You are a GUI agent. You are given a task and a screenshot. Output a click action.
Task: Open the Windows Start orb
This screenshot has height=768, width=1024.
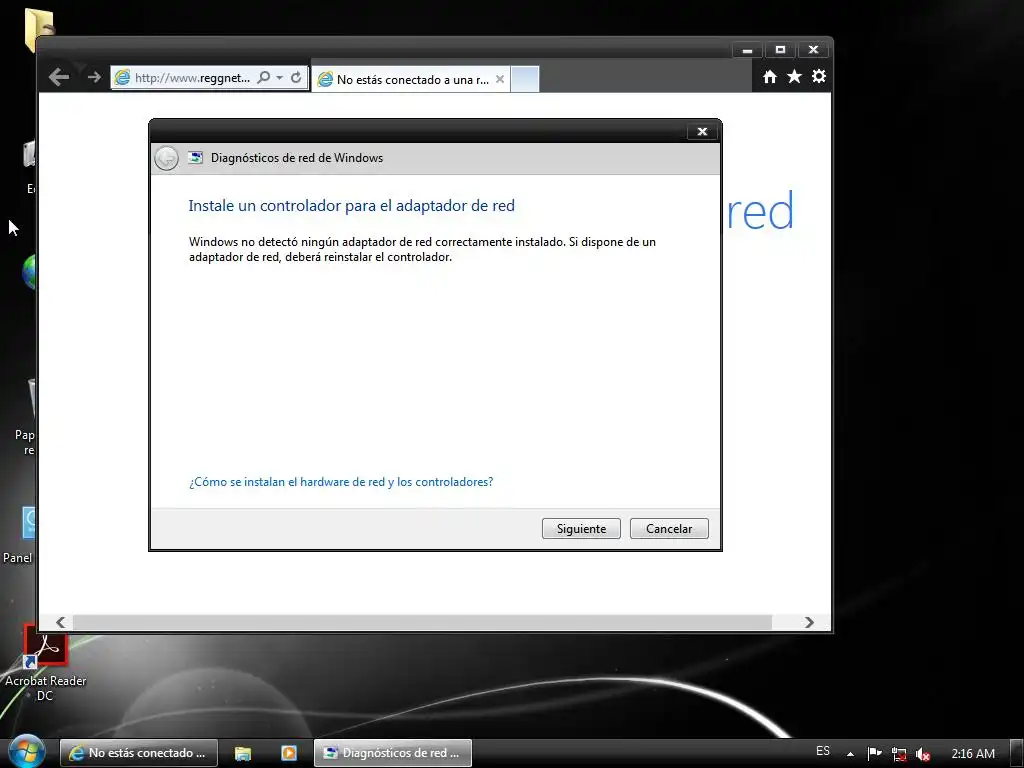pos(25,752)
